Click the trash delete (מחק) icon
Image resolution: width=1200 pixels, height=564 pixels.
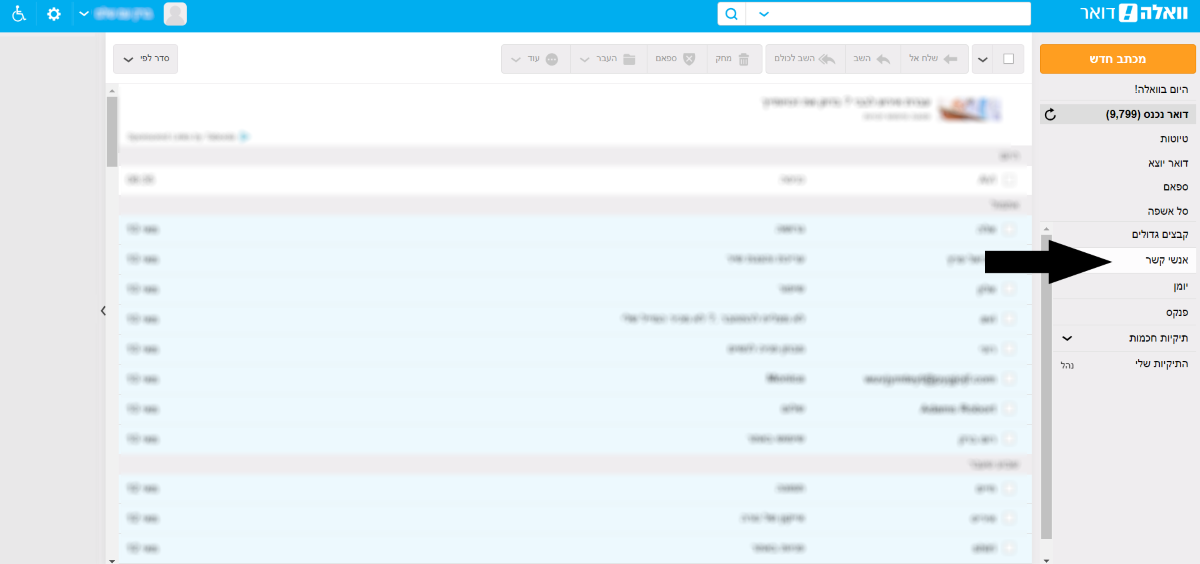(743, 59)
